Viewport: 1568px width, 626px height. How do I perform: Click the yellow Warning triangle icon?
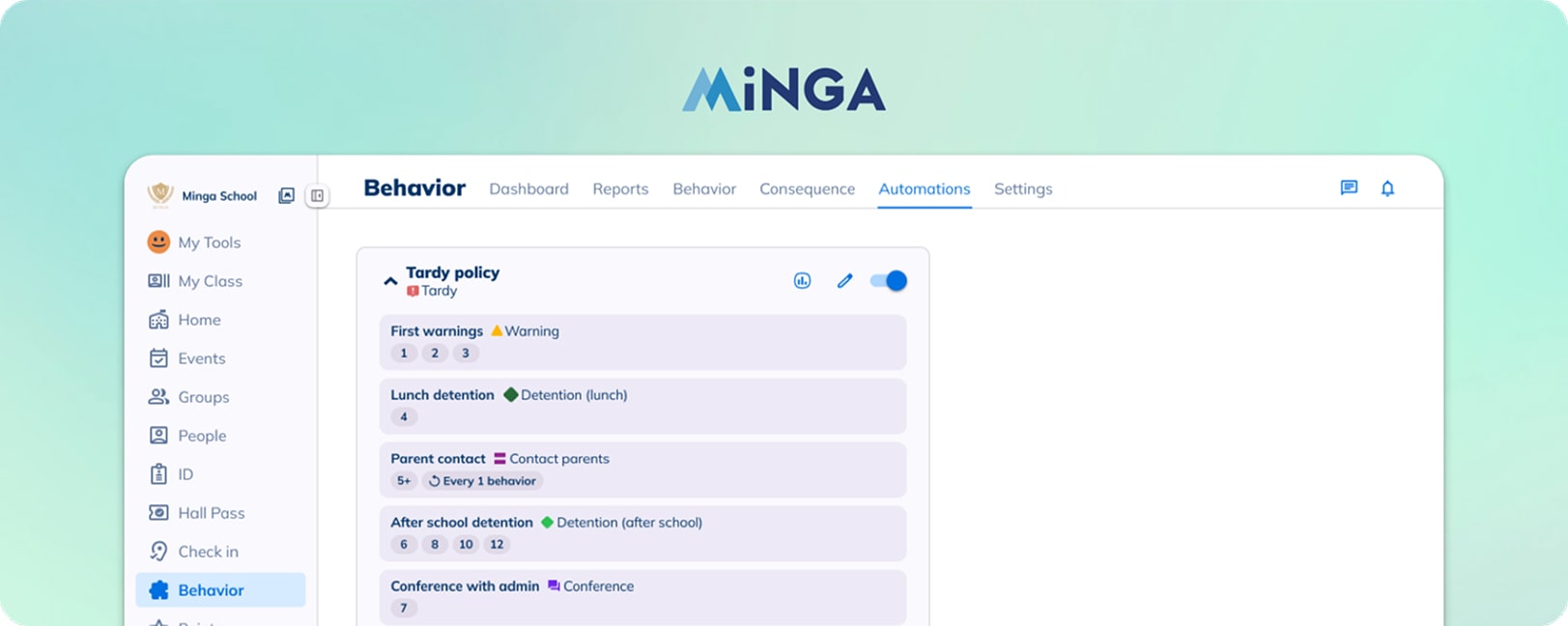pyautogui.click(x=497, y=330)
